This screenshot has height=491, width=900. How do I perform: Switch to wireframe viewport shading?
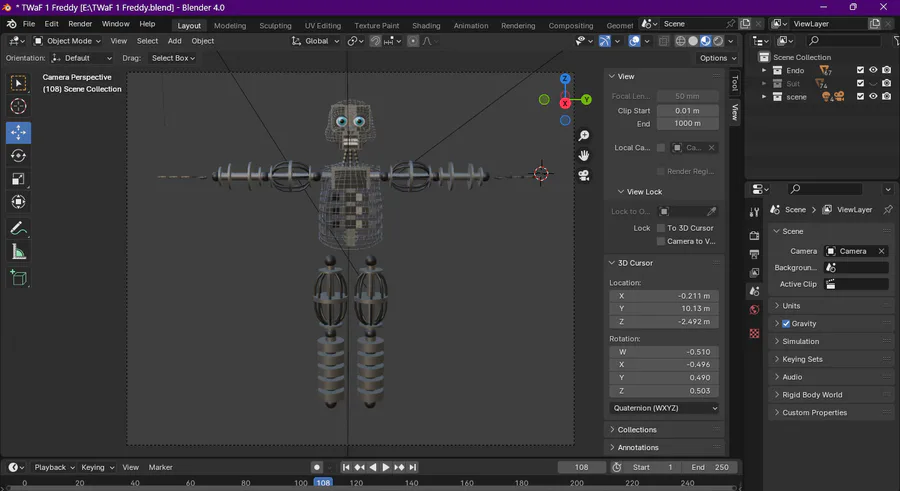(x=680, y=41)
